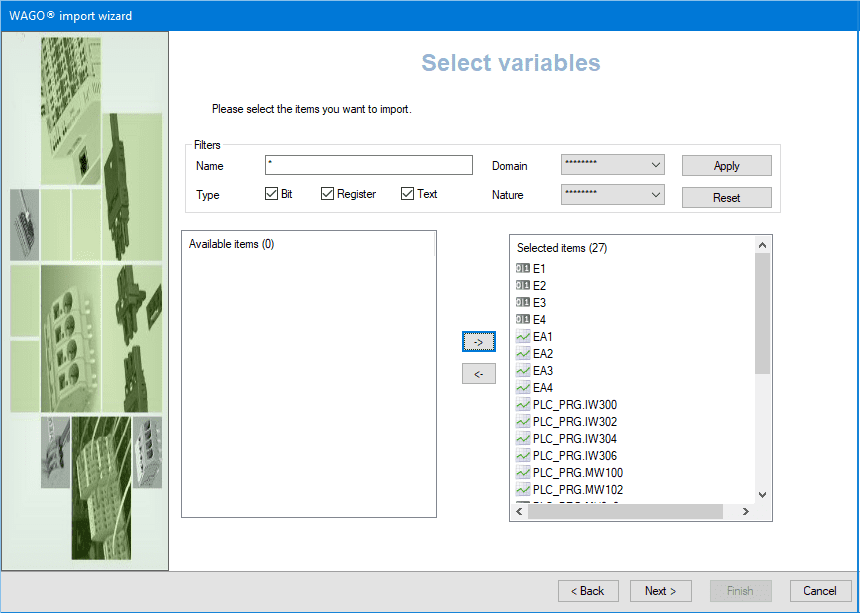Click the bit icon beside E3
The width and height of the screenshot is (860, 613).
pos(523,303)
